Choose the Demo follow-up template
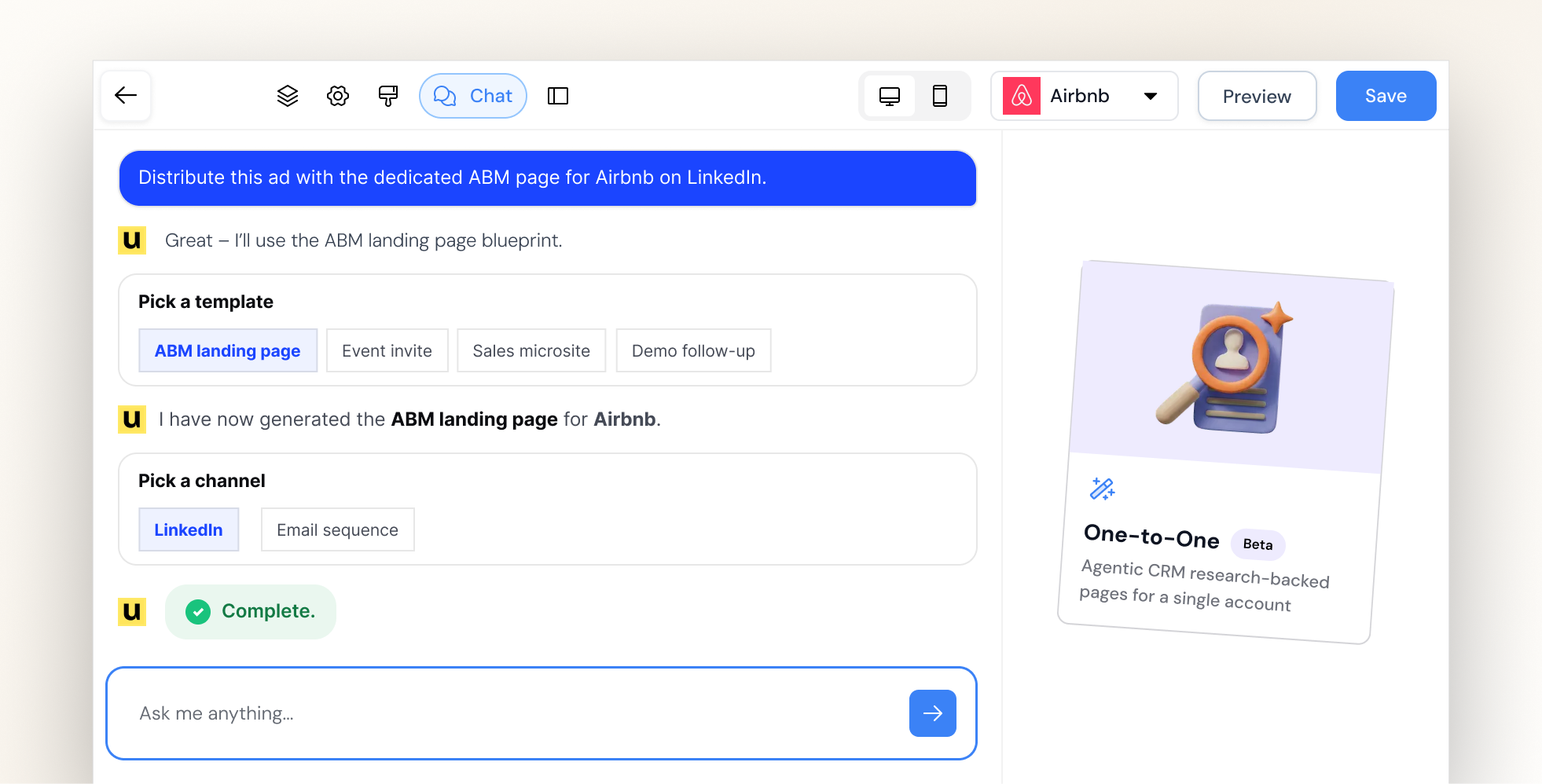This screenshot has height=784, width=1542. (x=693, y=350)
